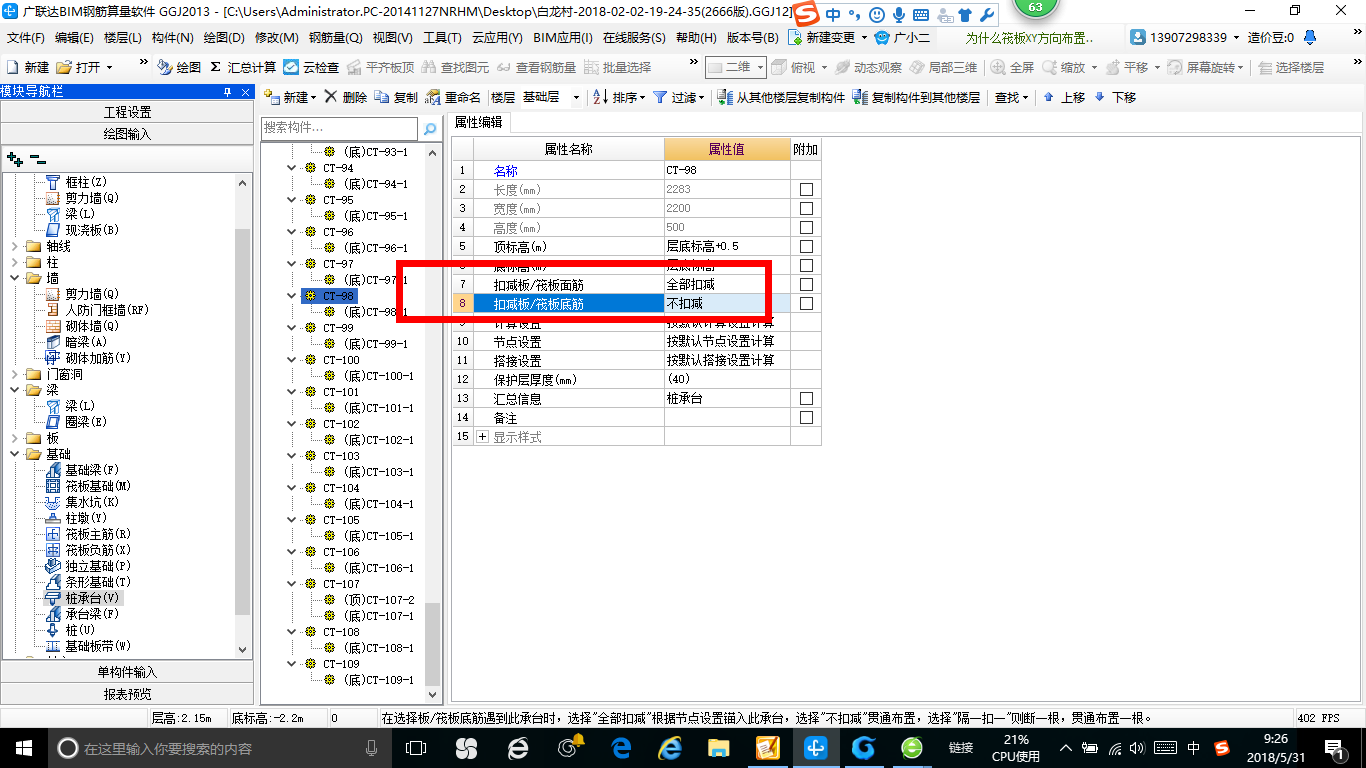Click 从其他楼层复制构件 icon
The height and width of the screenshot is (768, 1366).
pyautogui.click(x=726, y=97)
